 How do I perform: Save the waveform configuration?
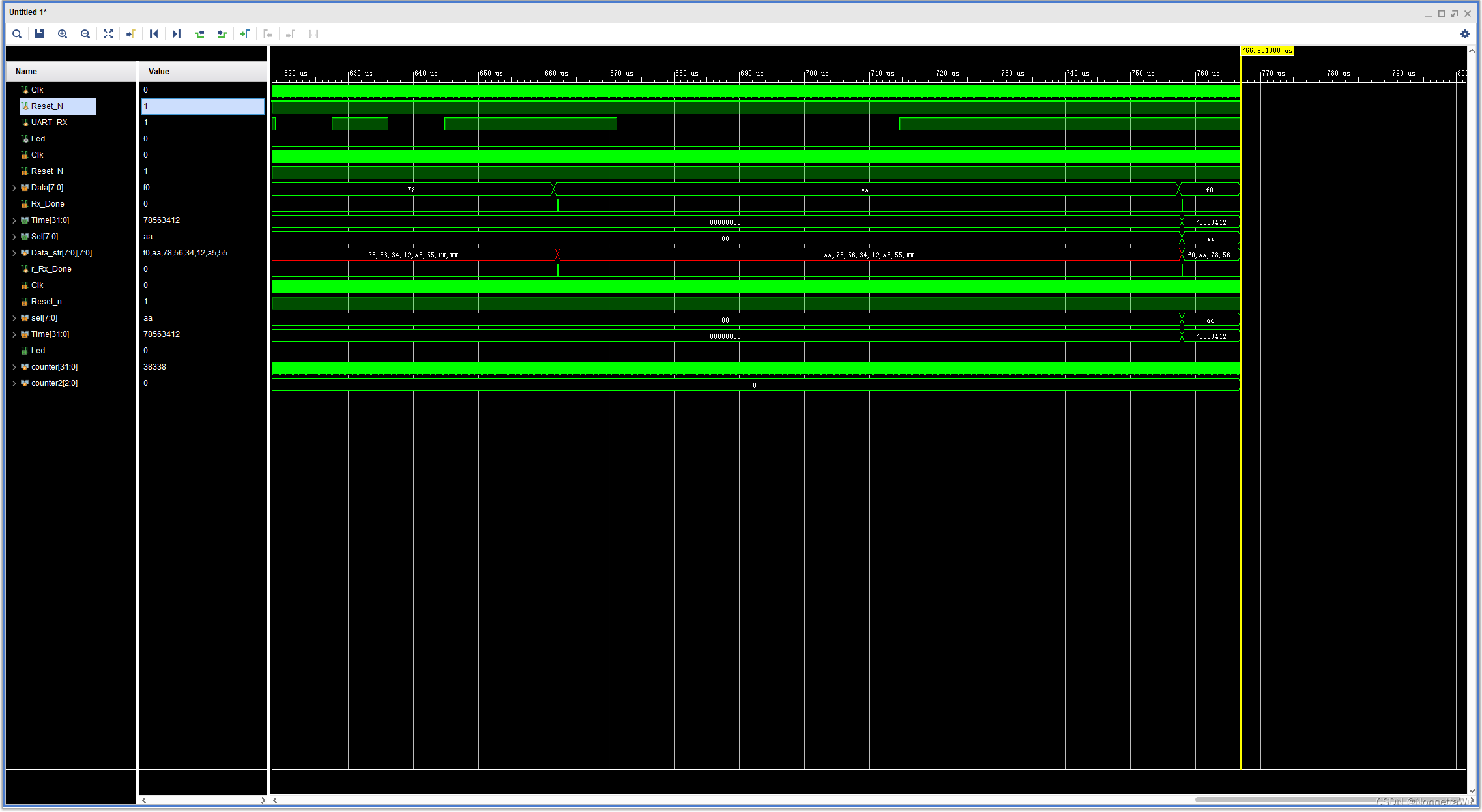pos(40,34)
